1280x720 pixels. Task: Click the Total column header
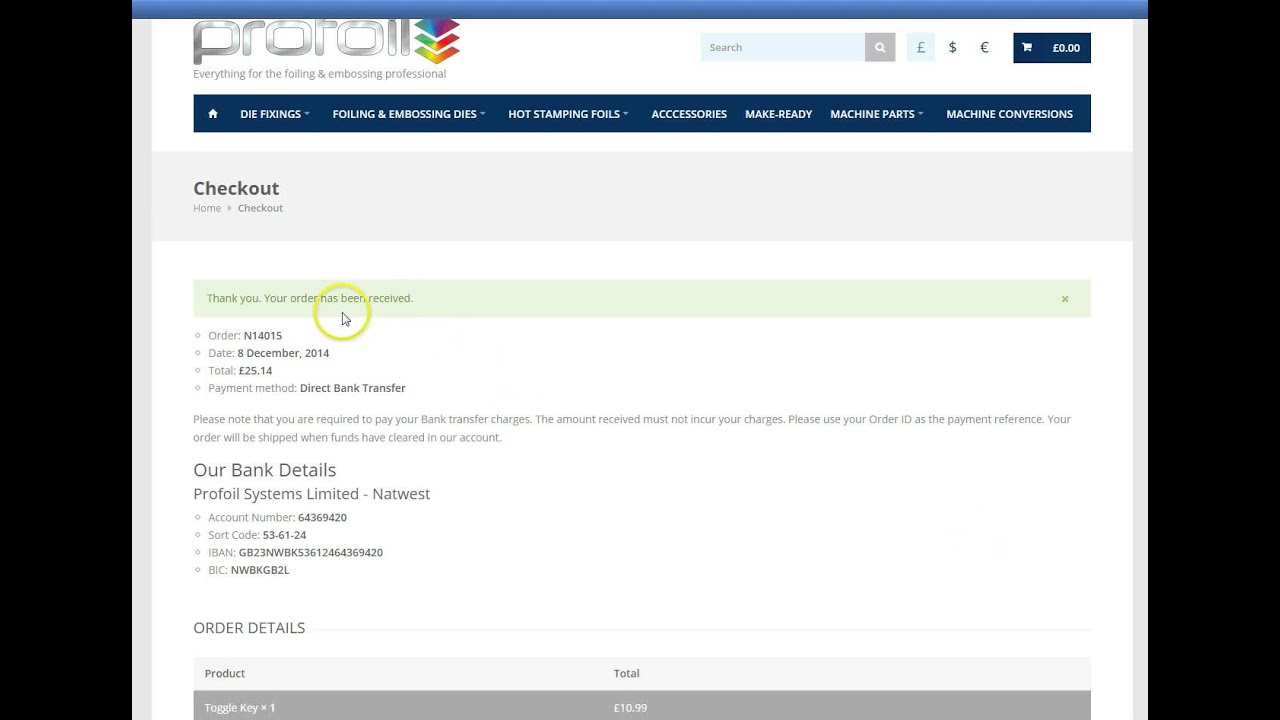[x=626, y=674]
